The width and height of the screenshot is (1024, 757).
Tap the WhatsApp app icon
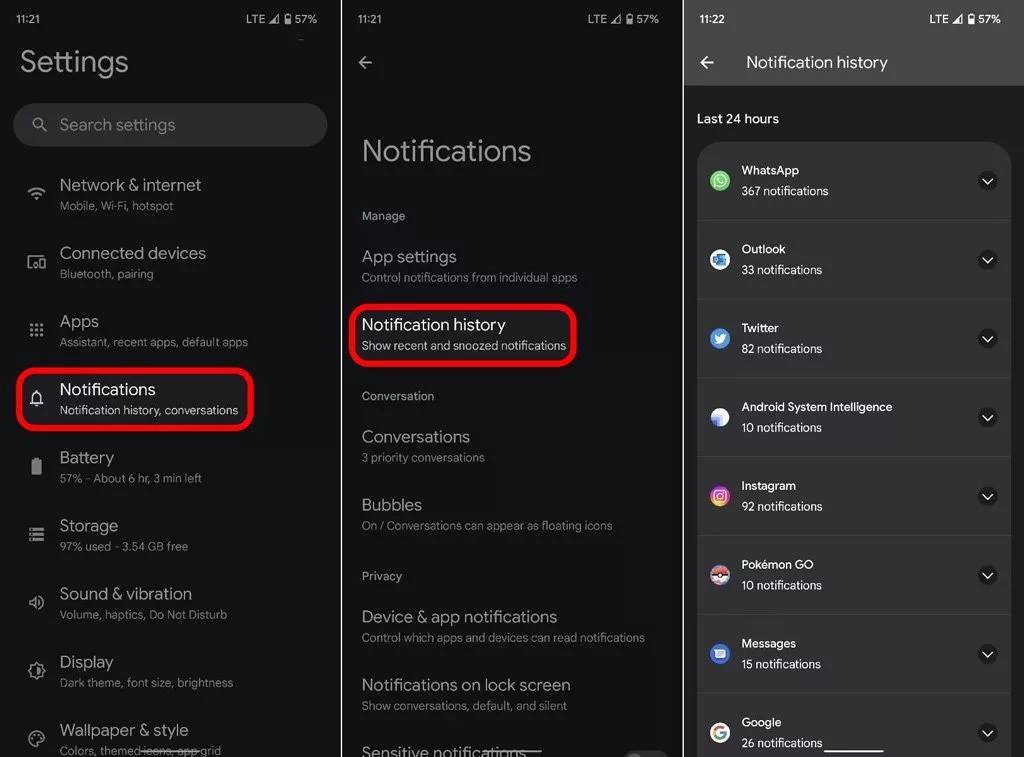click(x=720, y=180)
